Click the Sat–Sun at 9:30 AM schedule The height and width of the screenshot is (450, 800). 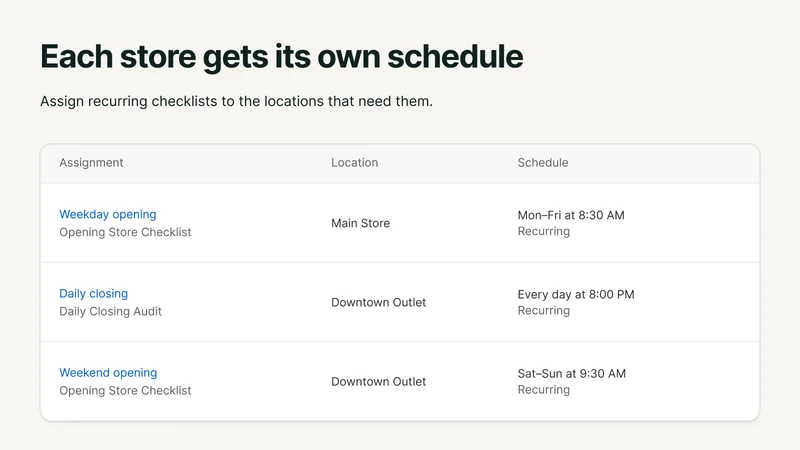[x=571, y=373]
